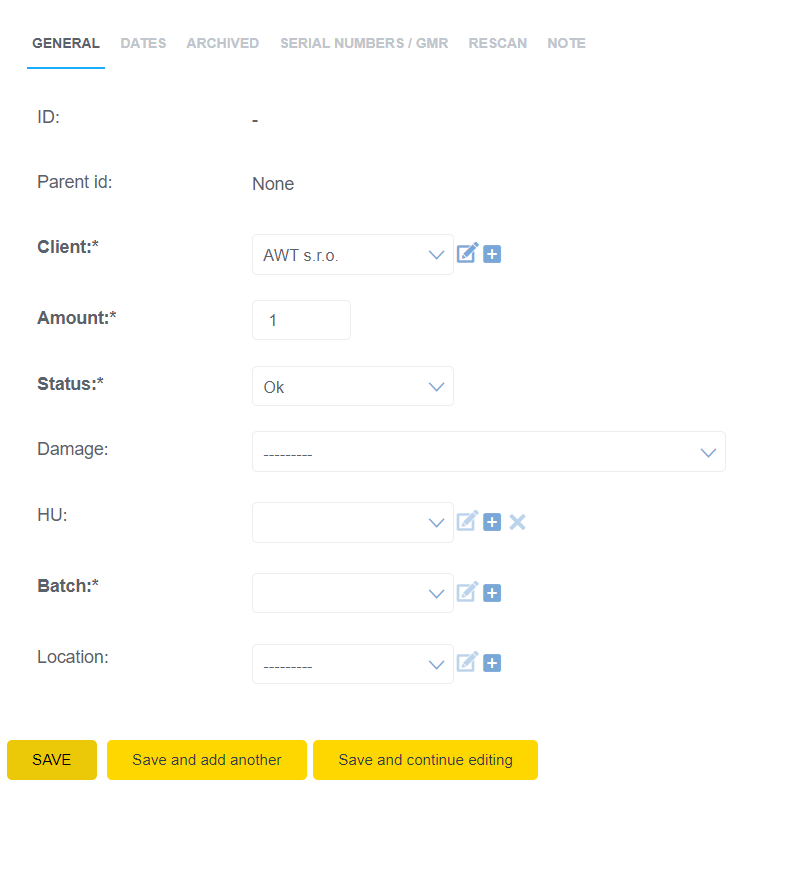Add a new Batch with plus icon
Viewport: 798px width, 884px height.
pyautogui.click(x=492, y=593)
